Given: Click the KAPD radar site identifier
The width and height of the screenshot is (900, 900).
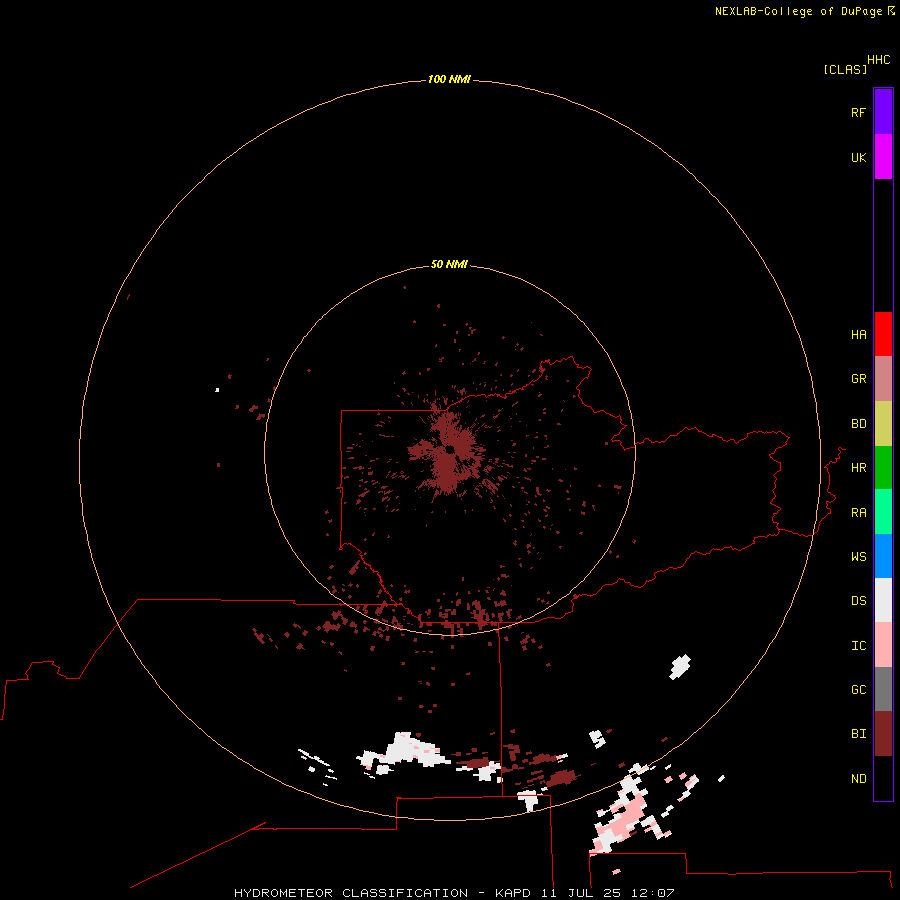Looking at the screenshot, I should [513, 893].
